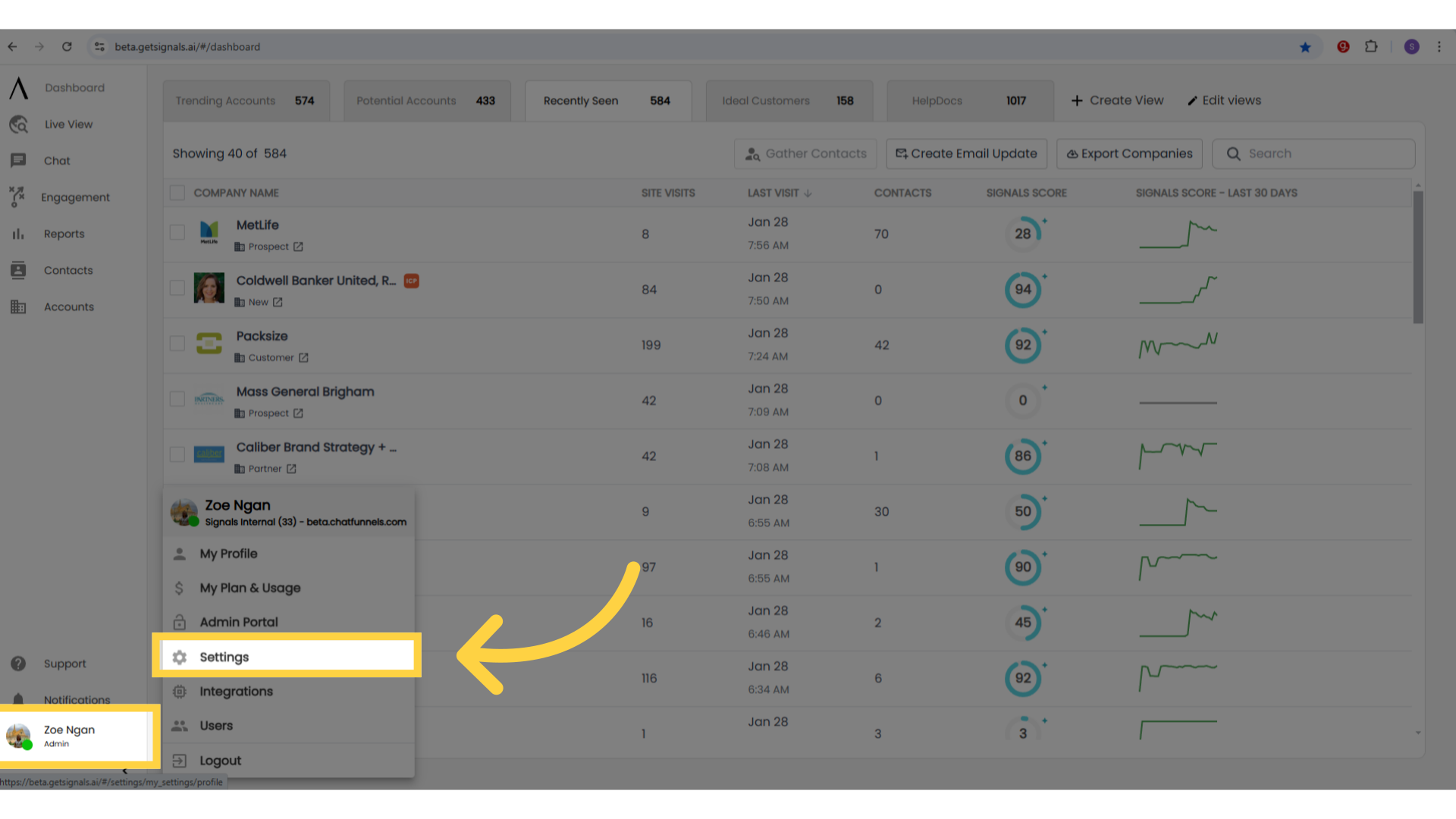Check the Packsize row checkbox
Image resolution: width=1456 pixels, height=819 pixels.
tap(177, 344)
